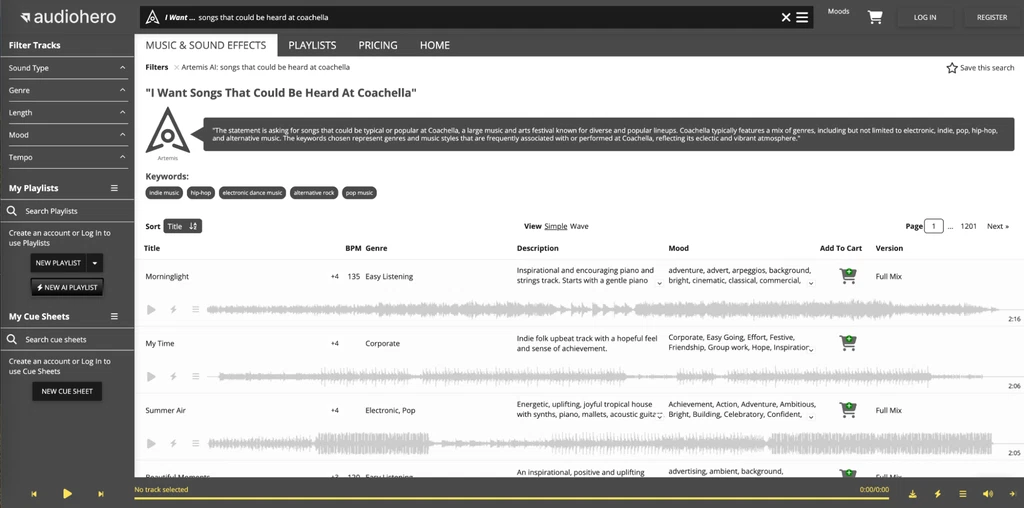The height and width of the screenshot is (508, 1024).
Task: Switch to Wave view
Action: 579,226
